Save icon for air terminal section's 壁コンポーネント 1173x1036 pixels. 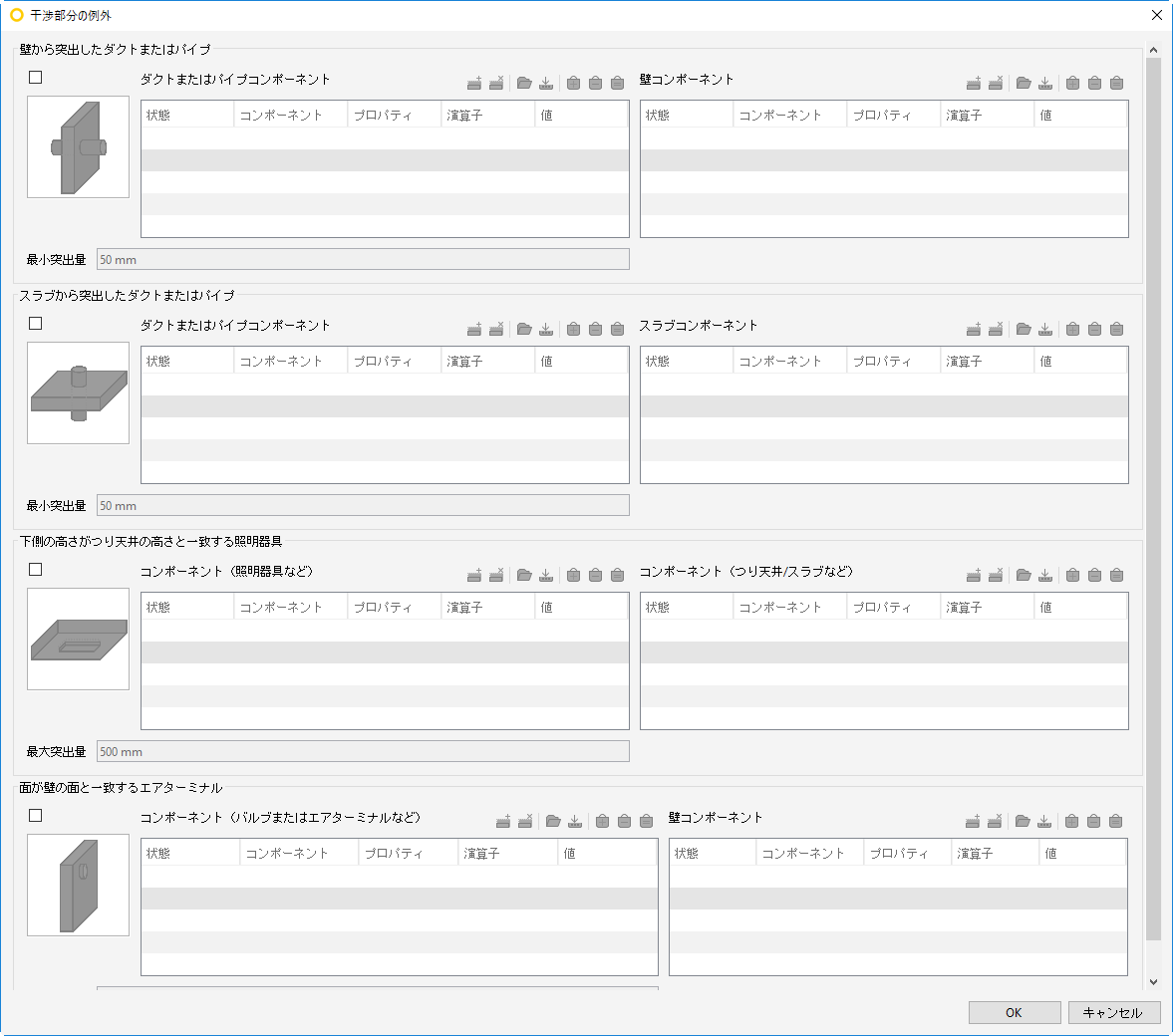[1044, 821]
